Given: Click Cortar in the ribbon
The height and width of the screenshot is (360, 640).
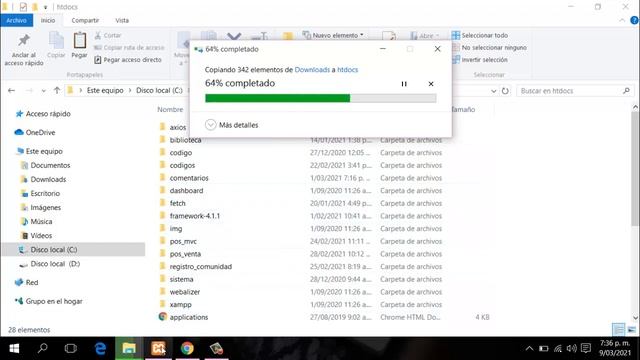Looking at the screenshot, I should (x=108, y=36).
